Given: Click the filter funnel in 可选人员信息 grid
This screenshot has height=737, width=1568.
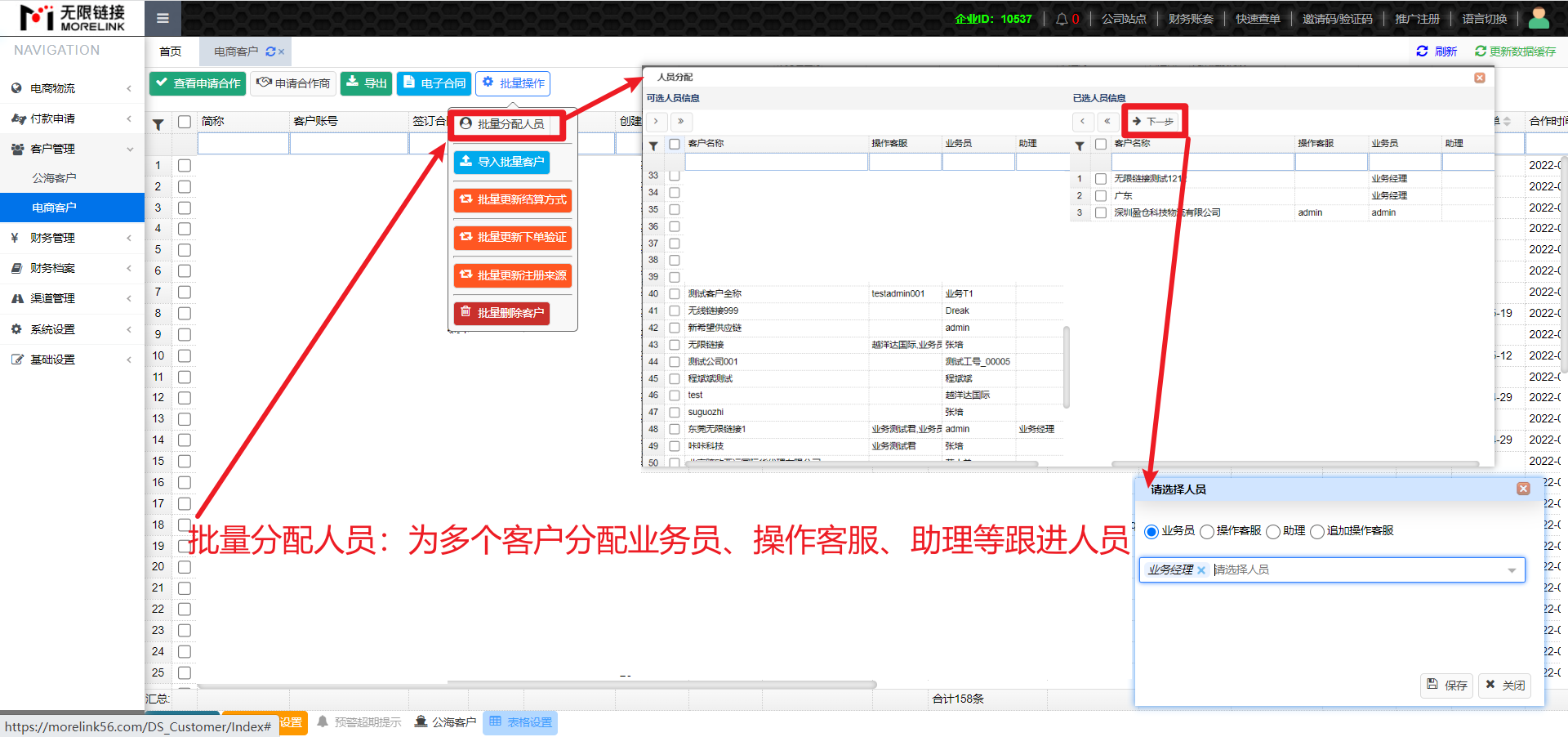Looking at the screenshot, I should (x=653, y=145).
